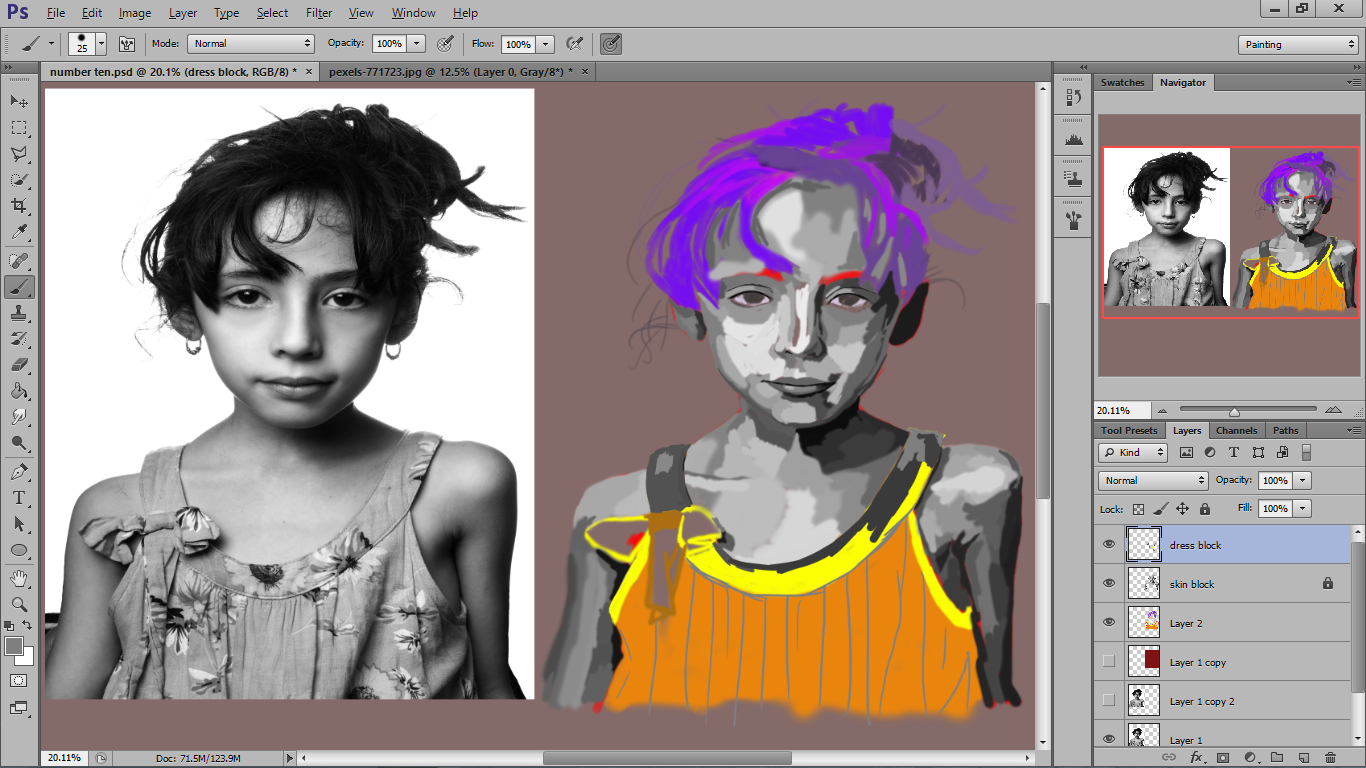This screenshot has height=768, width=1366.
Task: Select the Zoom tool
Action: coord(19,604)
